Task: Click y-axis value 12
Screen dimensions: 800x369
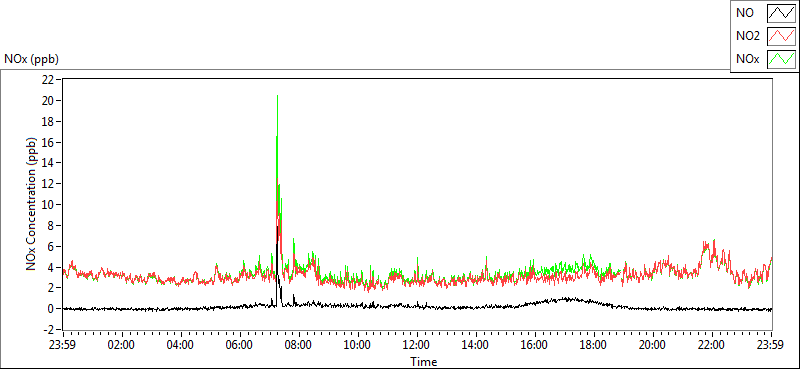Action: 48,184
